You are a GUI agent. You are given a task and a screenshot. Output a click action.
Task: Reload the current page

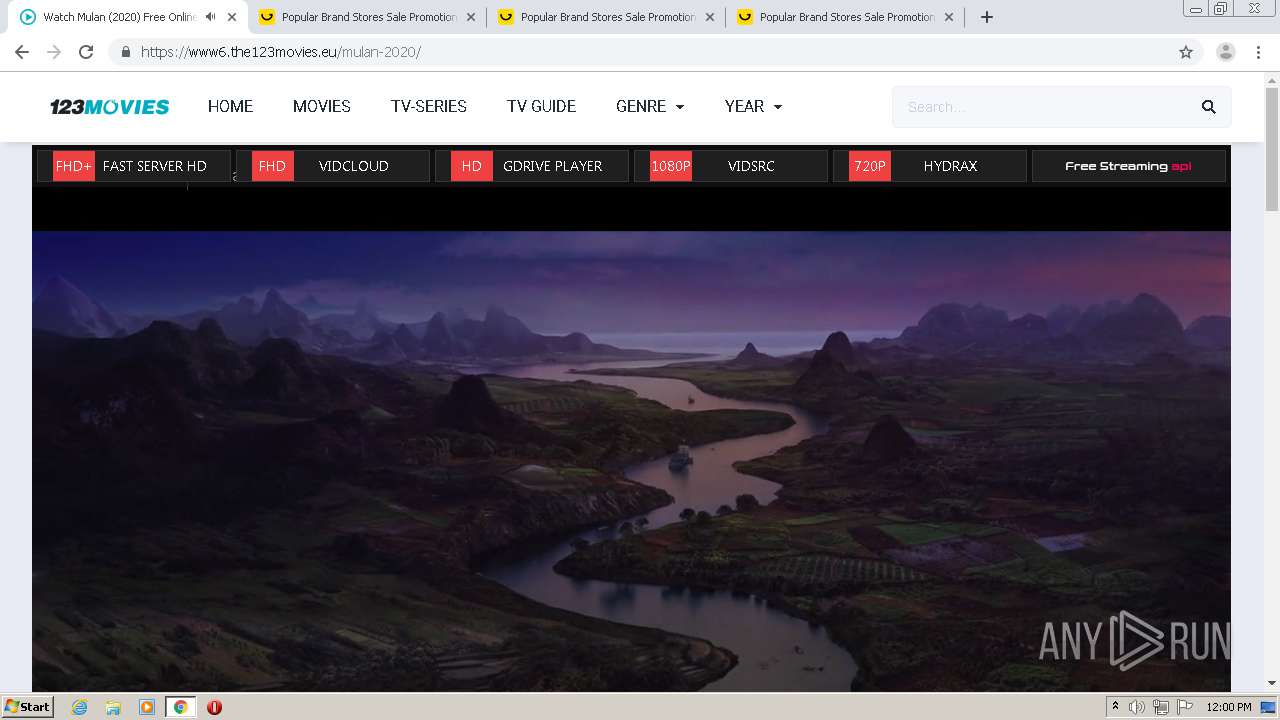point(86,52)
